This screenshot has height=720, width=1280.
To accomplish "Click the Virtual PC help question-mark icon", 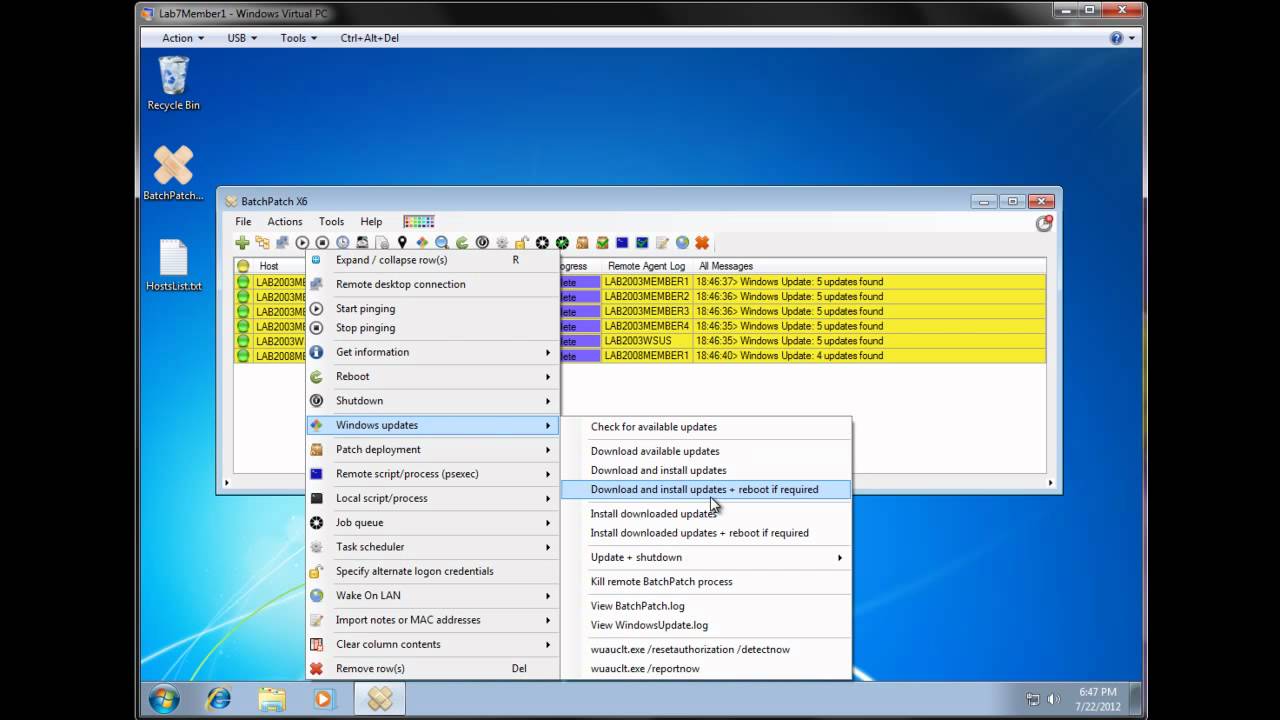I will (x=1116, y=38).
